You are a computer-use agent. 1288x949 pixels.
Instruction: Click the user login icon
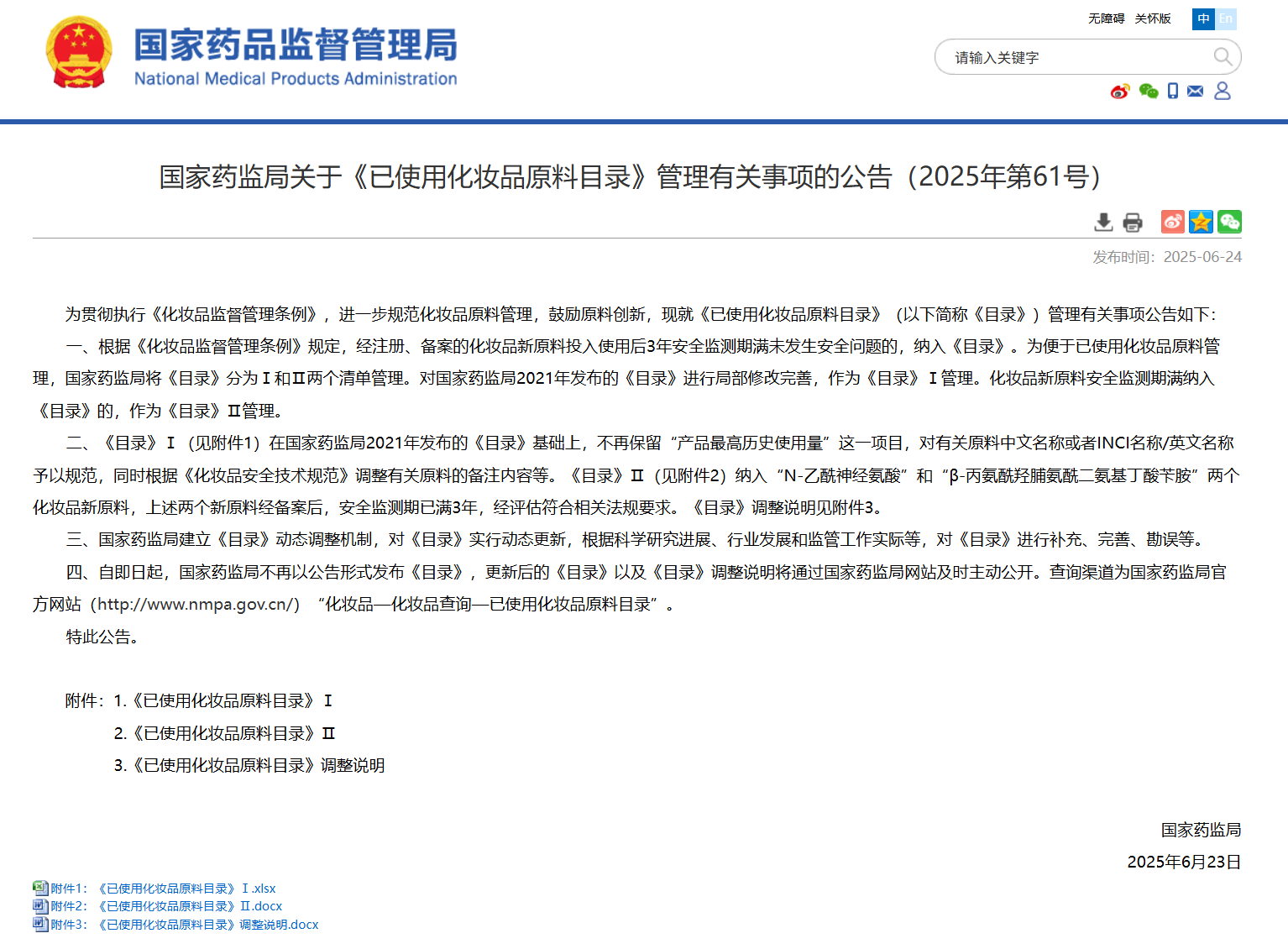point(1223,92)
